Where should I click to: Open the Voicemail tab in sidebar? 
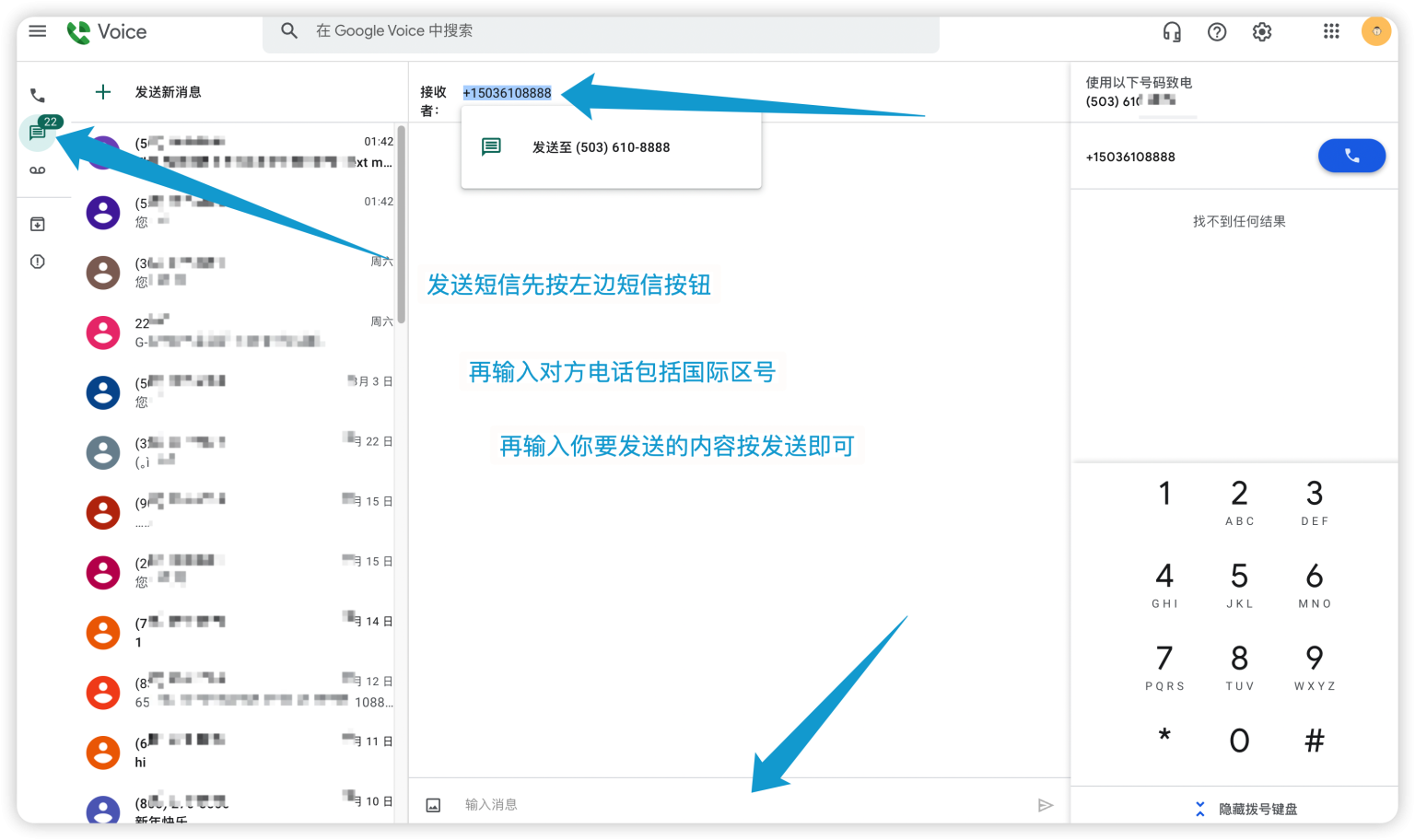[38, 170]
